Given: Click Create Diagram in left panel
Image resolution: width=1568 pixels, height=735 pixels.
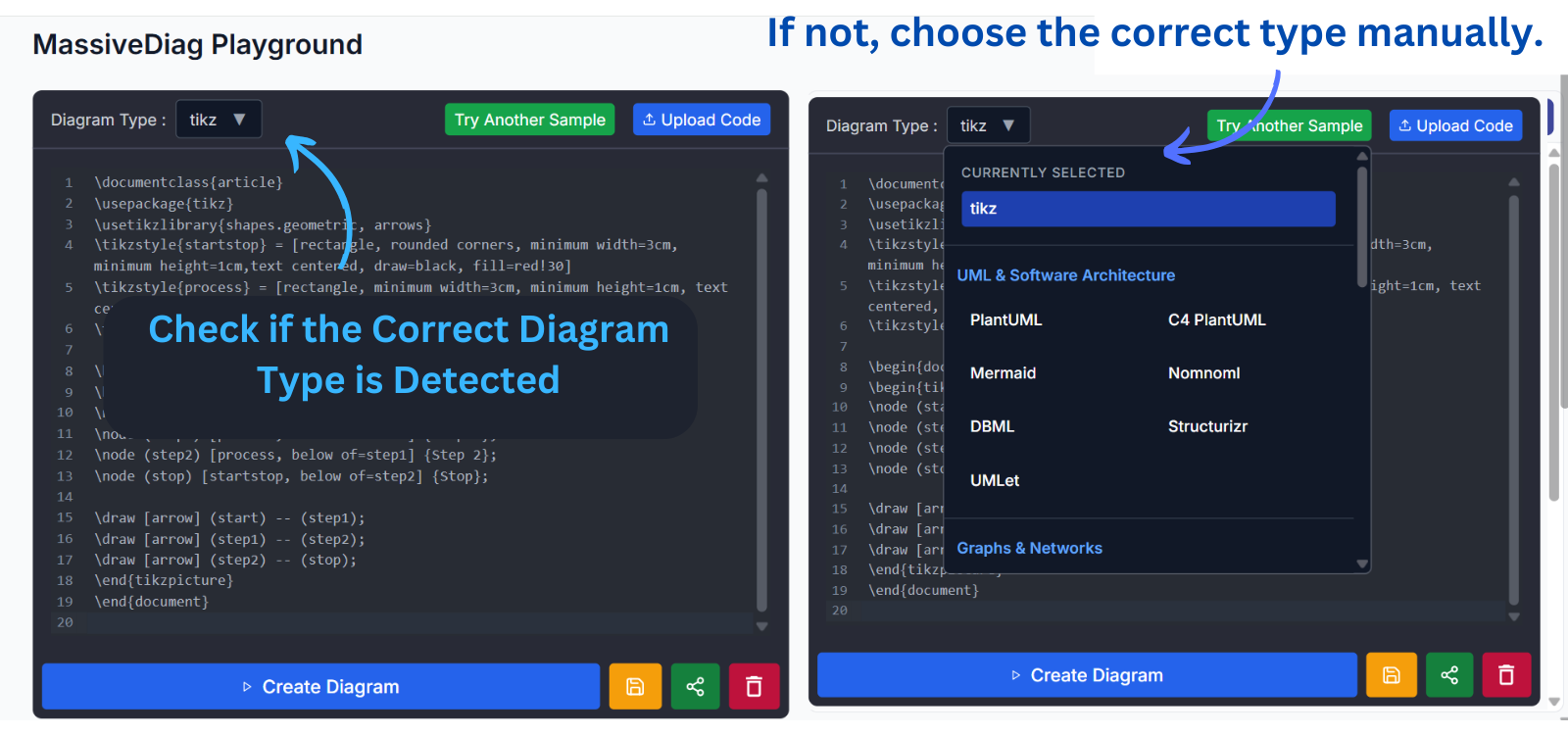Looking at the screenshot, I should click(320, 686).
